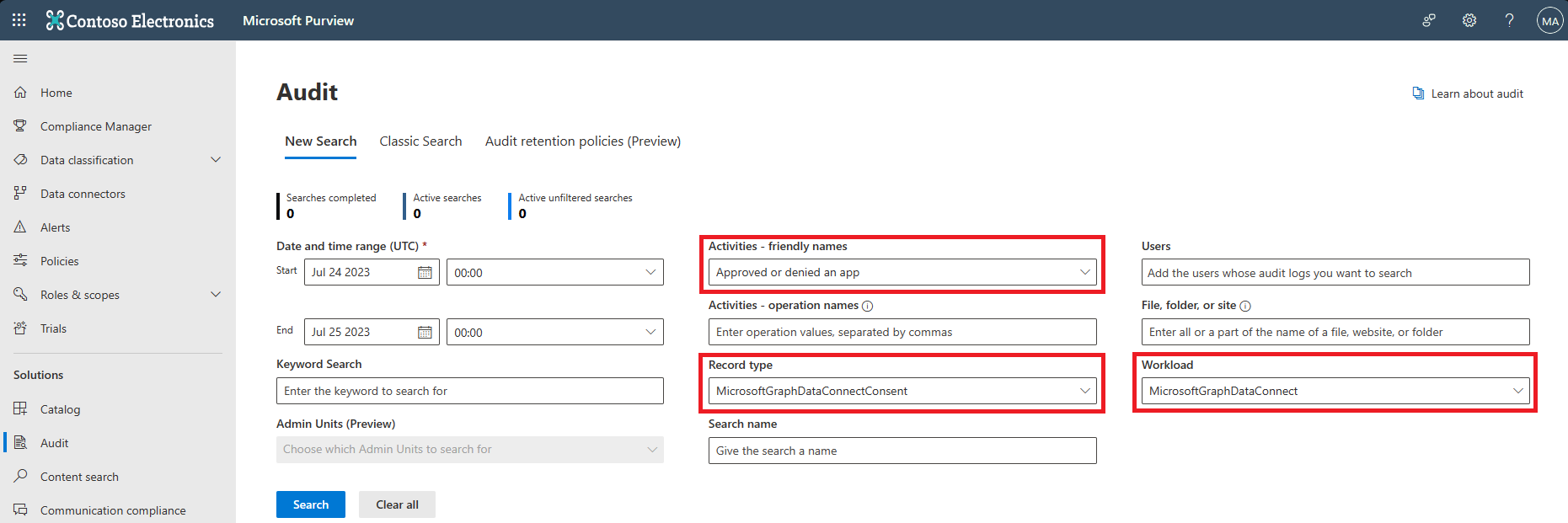The image size is (1568, 523).
Task: Click the Contoso Electronics logo
Action: 130,20
